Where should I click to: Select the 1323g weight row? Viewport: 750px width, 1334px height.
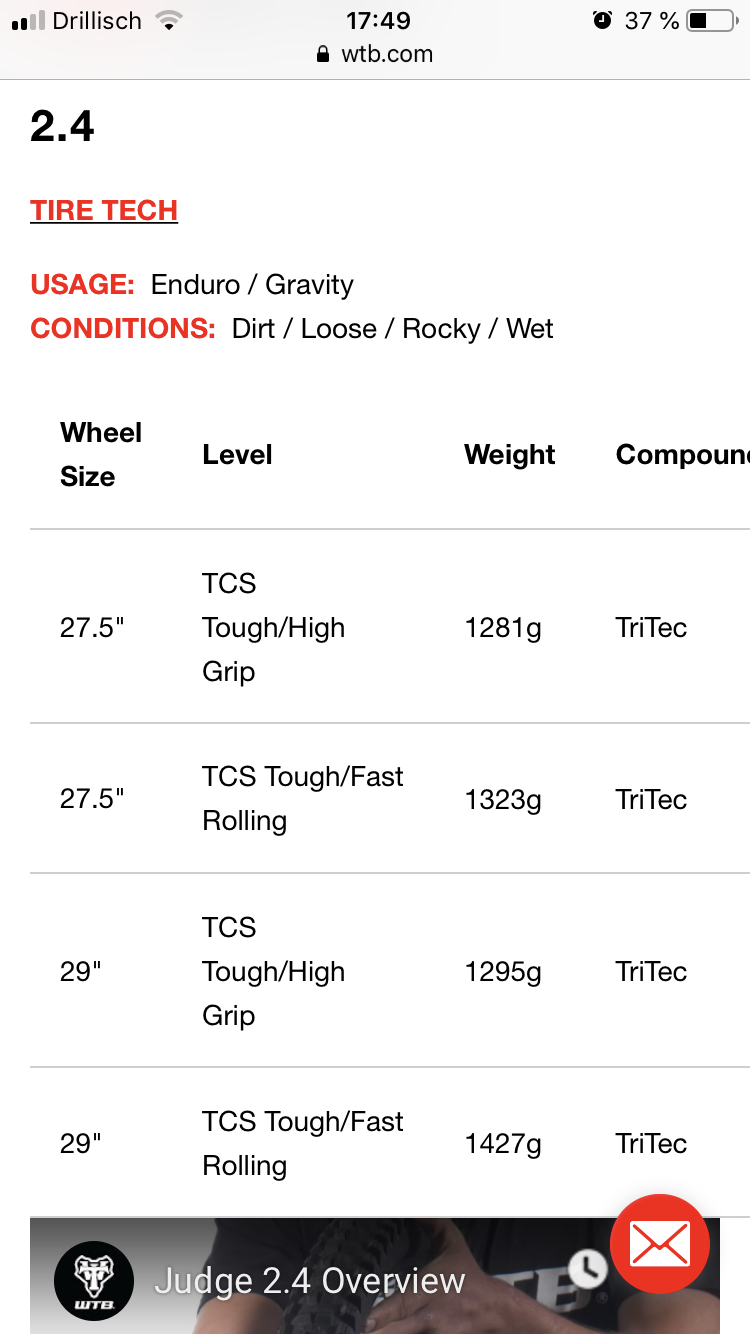(x=503, y=800)
